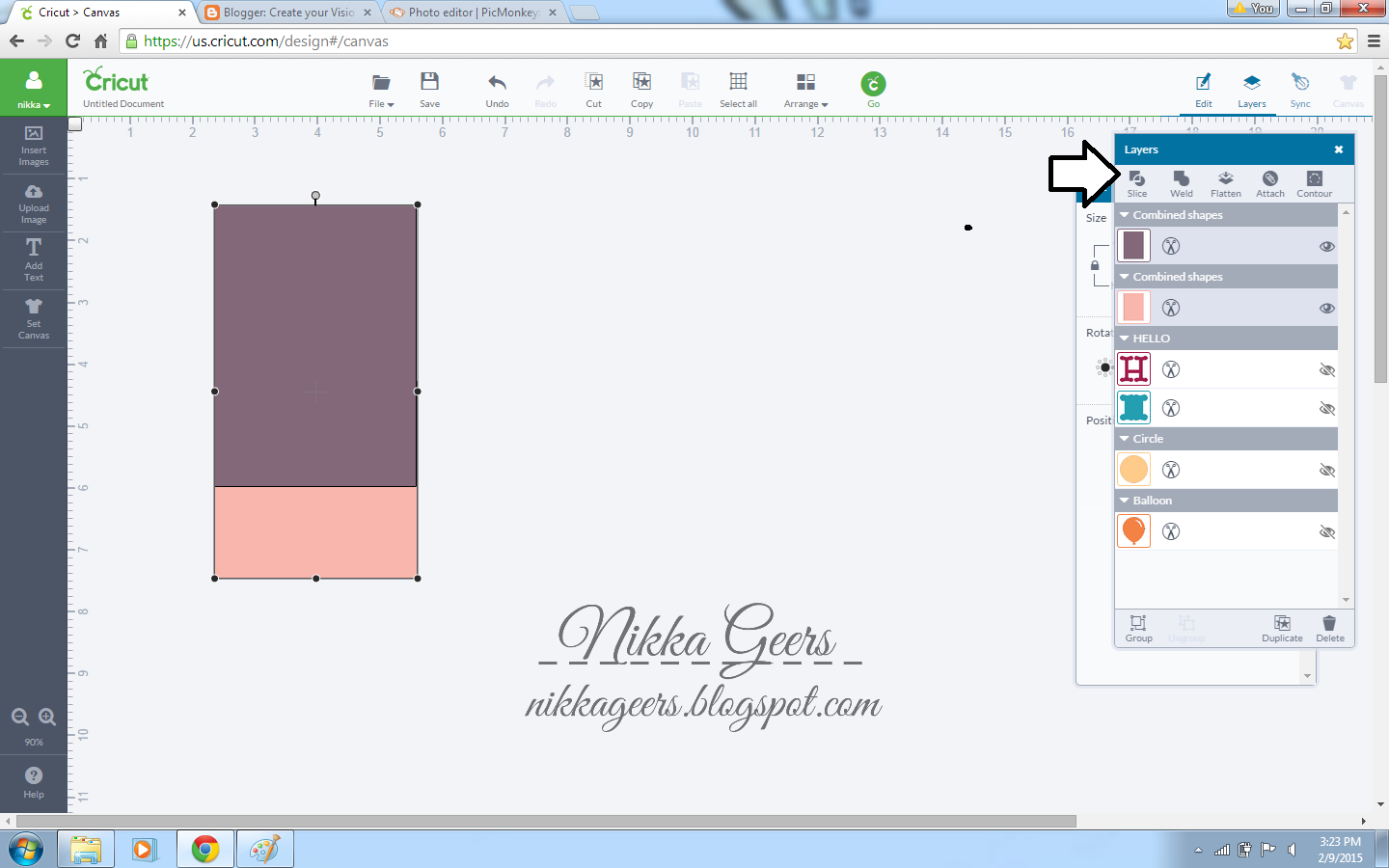This screenshot has height=868, width=1389.
Task: Show the Balloon layer
Action: (1327, 531)
